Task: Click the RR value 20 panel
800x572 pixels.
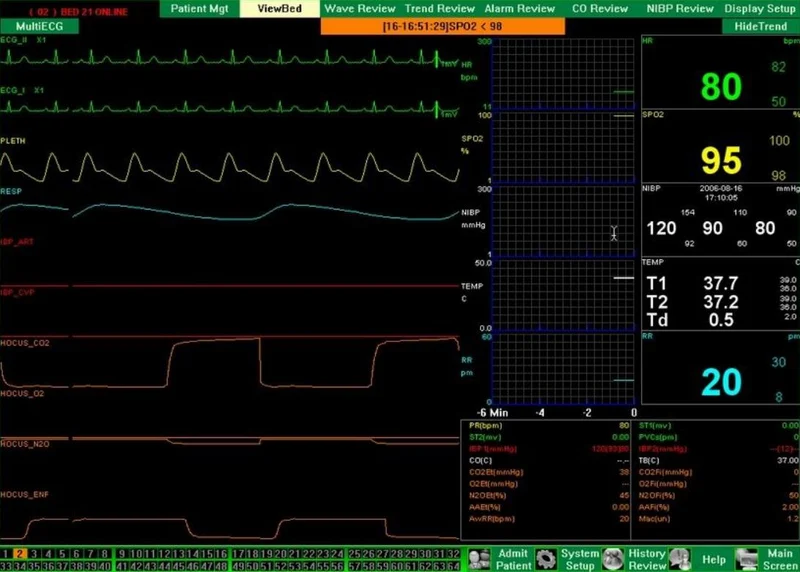Action: coord(720,367)
